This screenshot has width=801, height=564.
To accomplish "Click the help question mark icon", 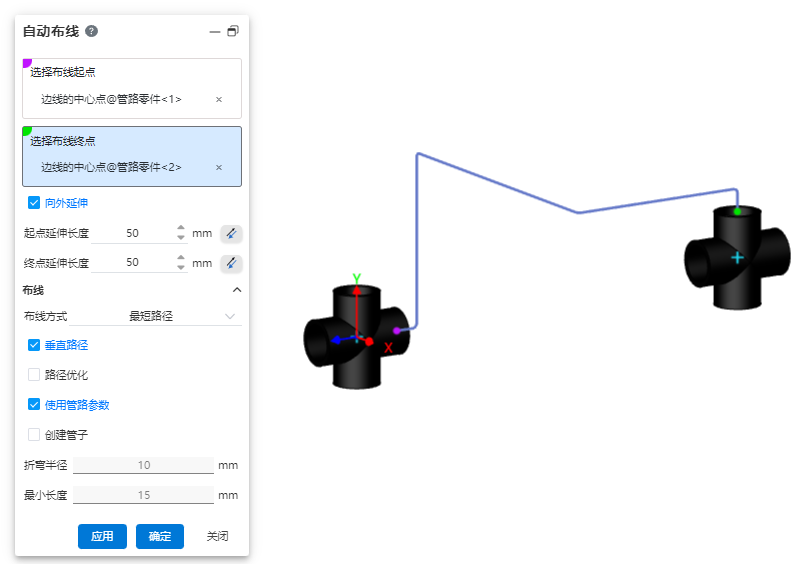I will click(x=92, y=31).
